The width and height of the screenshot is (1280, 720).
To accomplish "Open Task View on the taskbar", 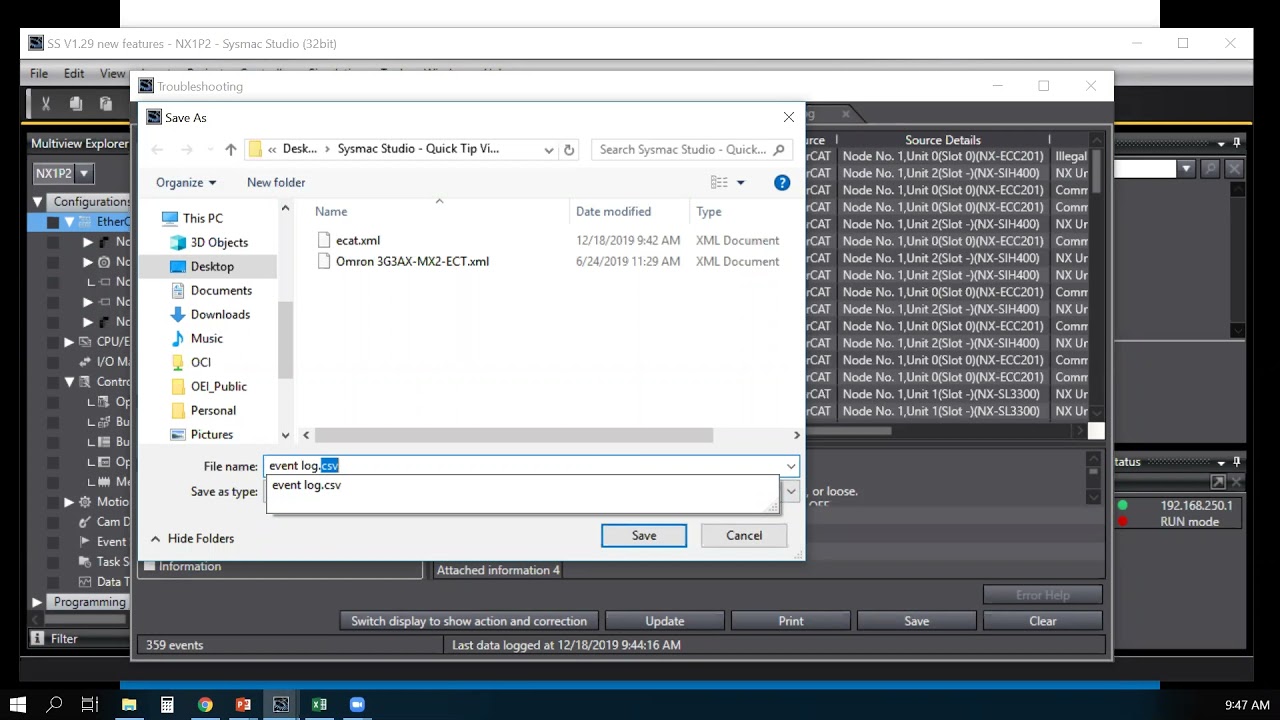I will [90, 704].
